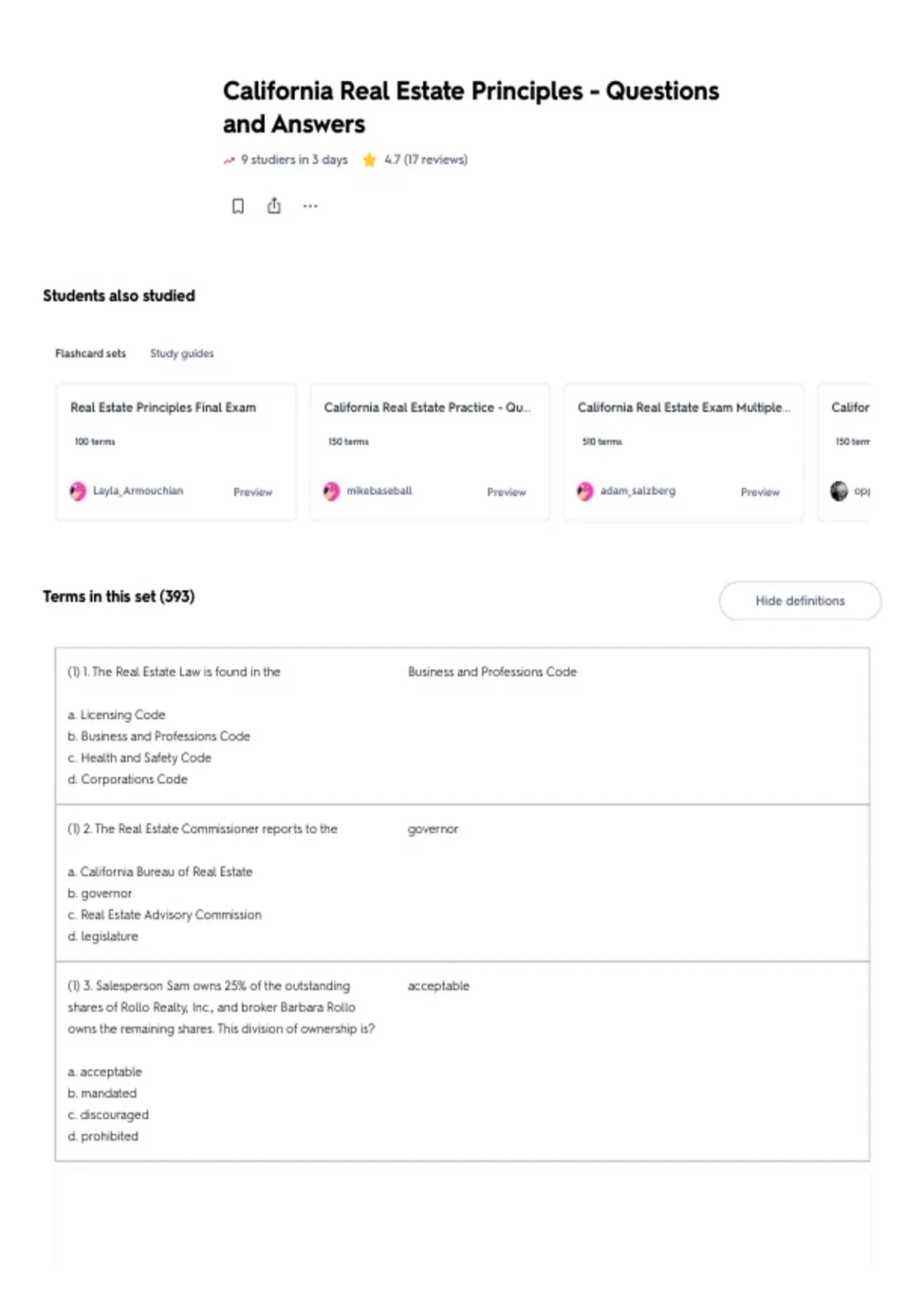Click the trending studiers arrow icon
This screenshot has width=924, height=1309.
tap(229, 160)
